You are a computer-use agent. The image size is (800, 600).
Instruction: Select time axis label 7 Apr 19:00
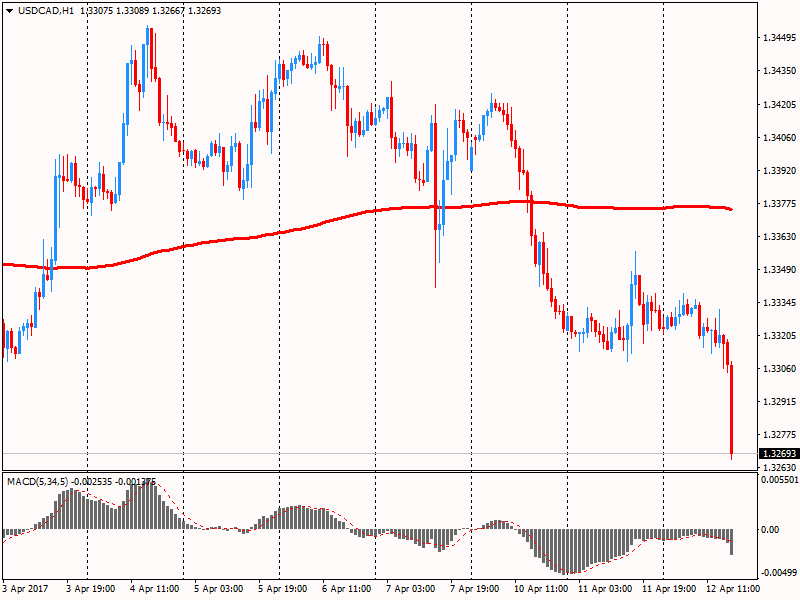pos(474,589)
